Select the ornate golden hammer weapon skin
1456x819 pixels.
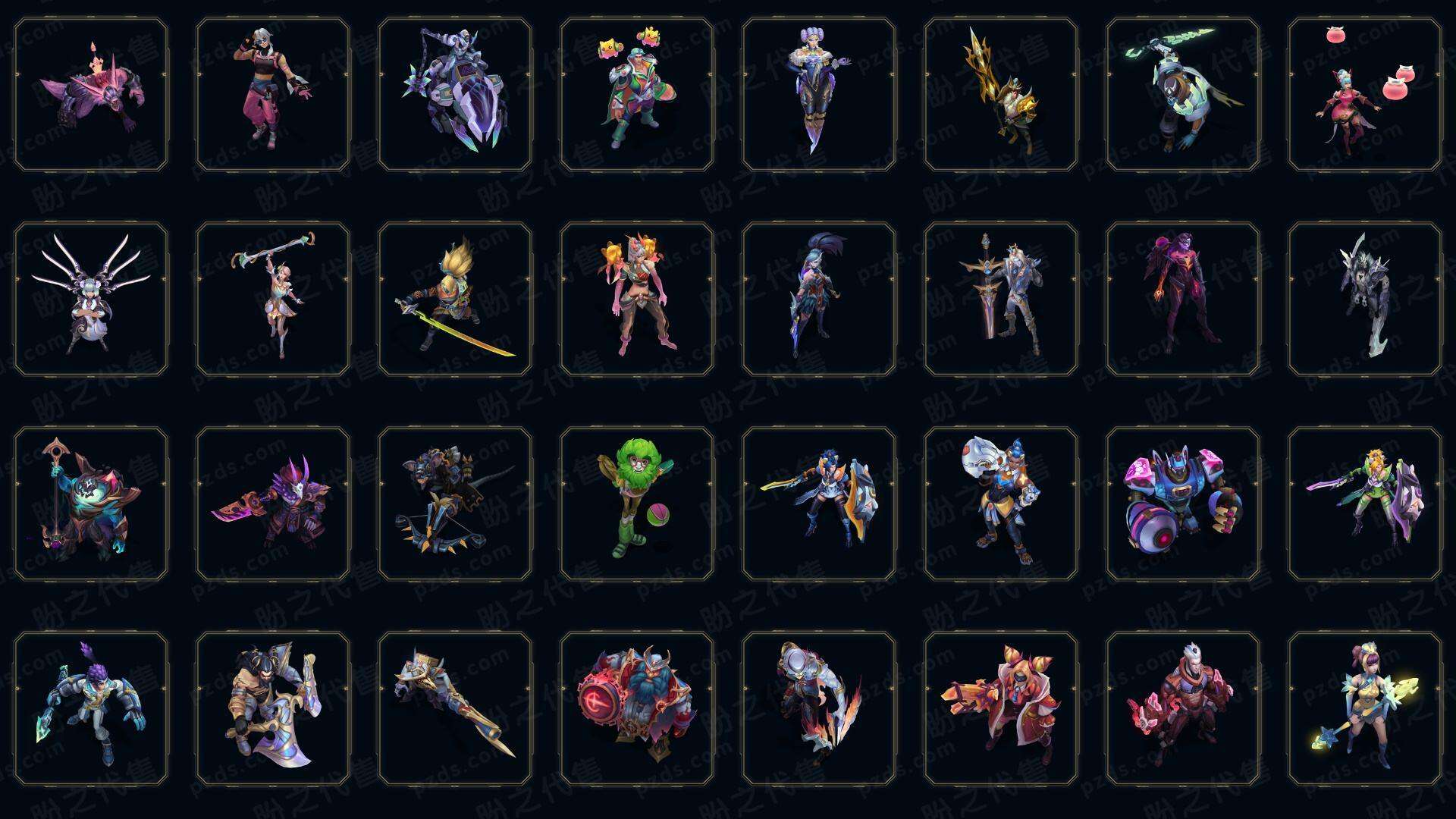[x=455, y=708]
